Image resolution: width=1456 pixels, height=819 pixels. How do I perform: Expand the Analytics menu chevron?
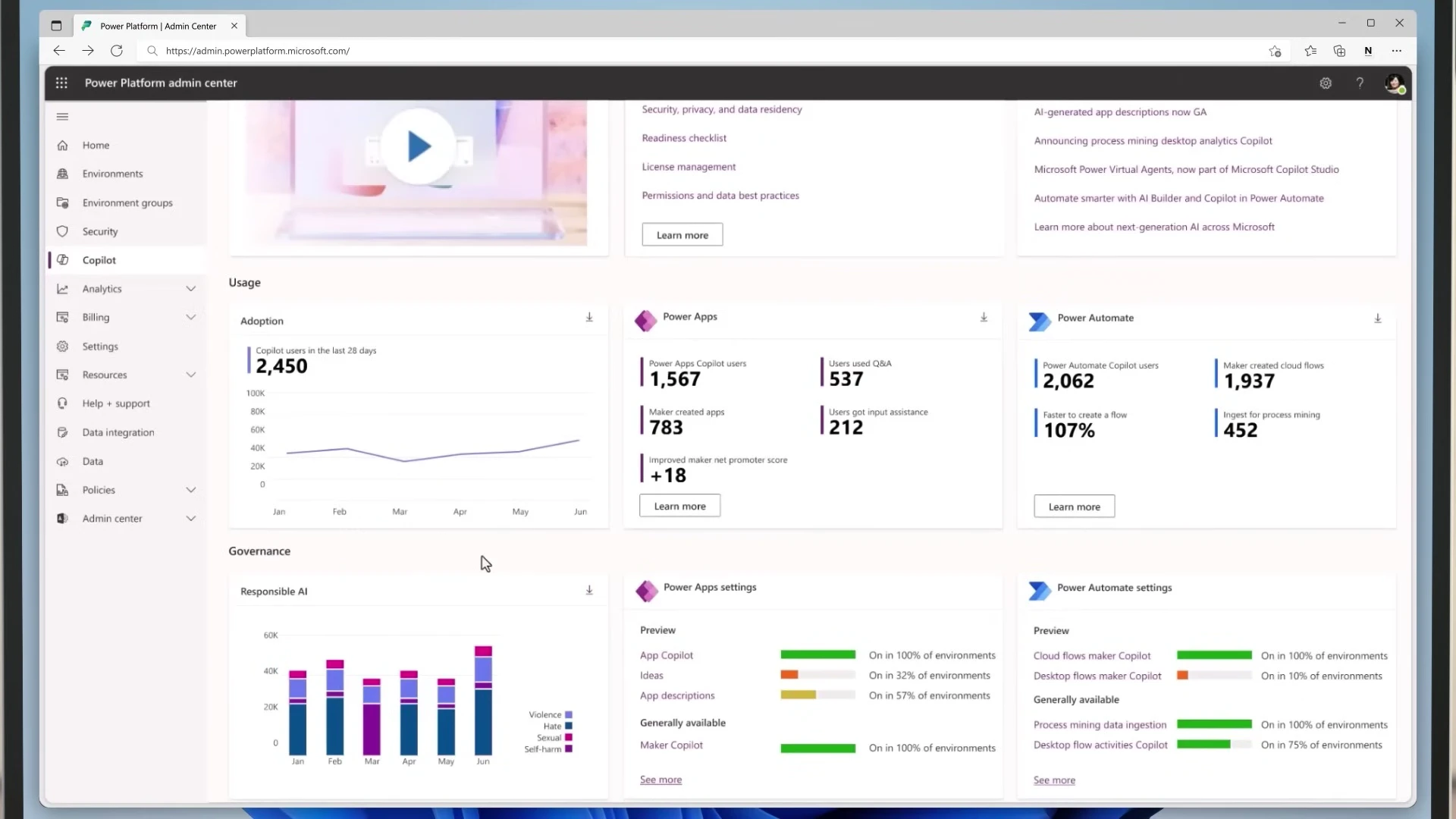[x=191, y=289]
